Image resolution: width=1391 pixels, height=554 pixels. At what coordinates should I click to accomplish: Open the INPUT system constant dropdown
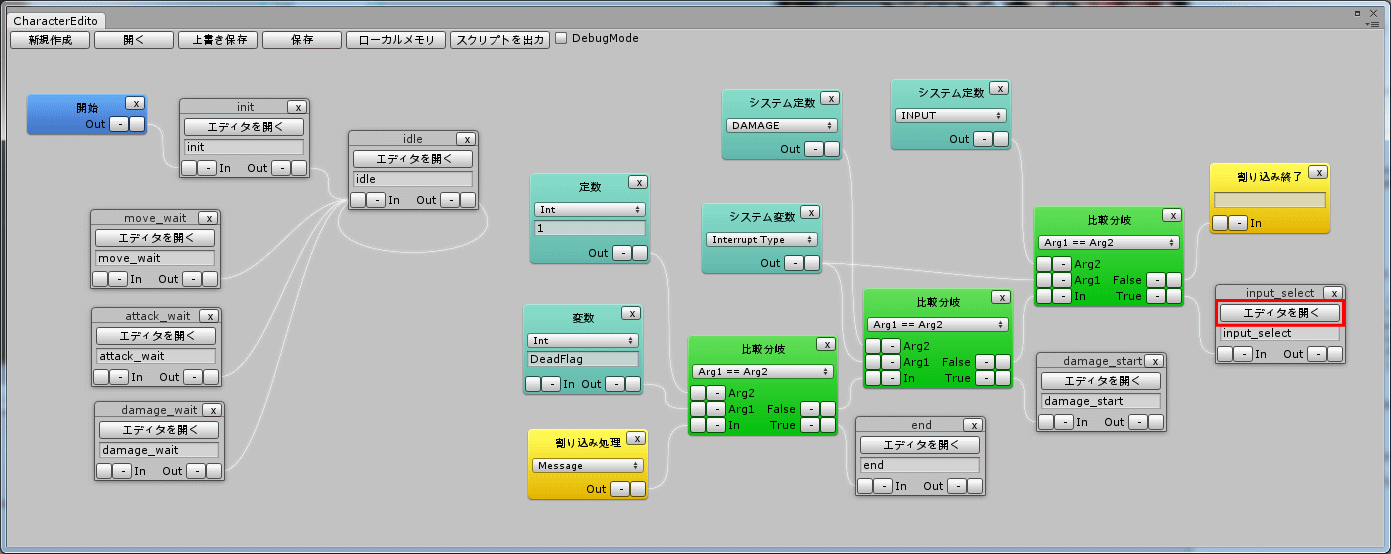click(951, 116)
